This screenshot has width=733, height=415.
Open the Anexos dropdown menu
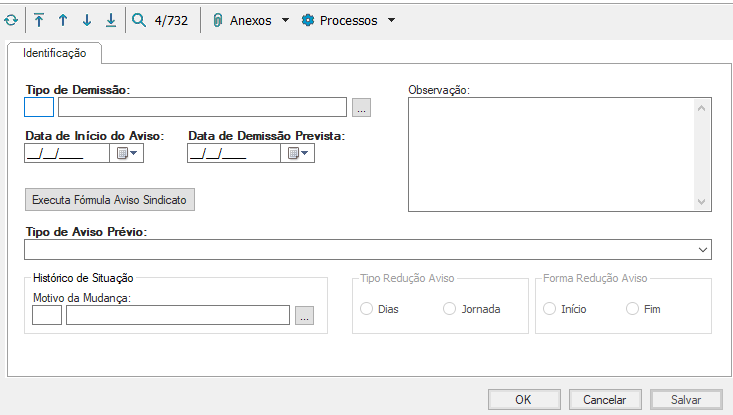[250, 20]
